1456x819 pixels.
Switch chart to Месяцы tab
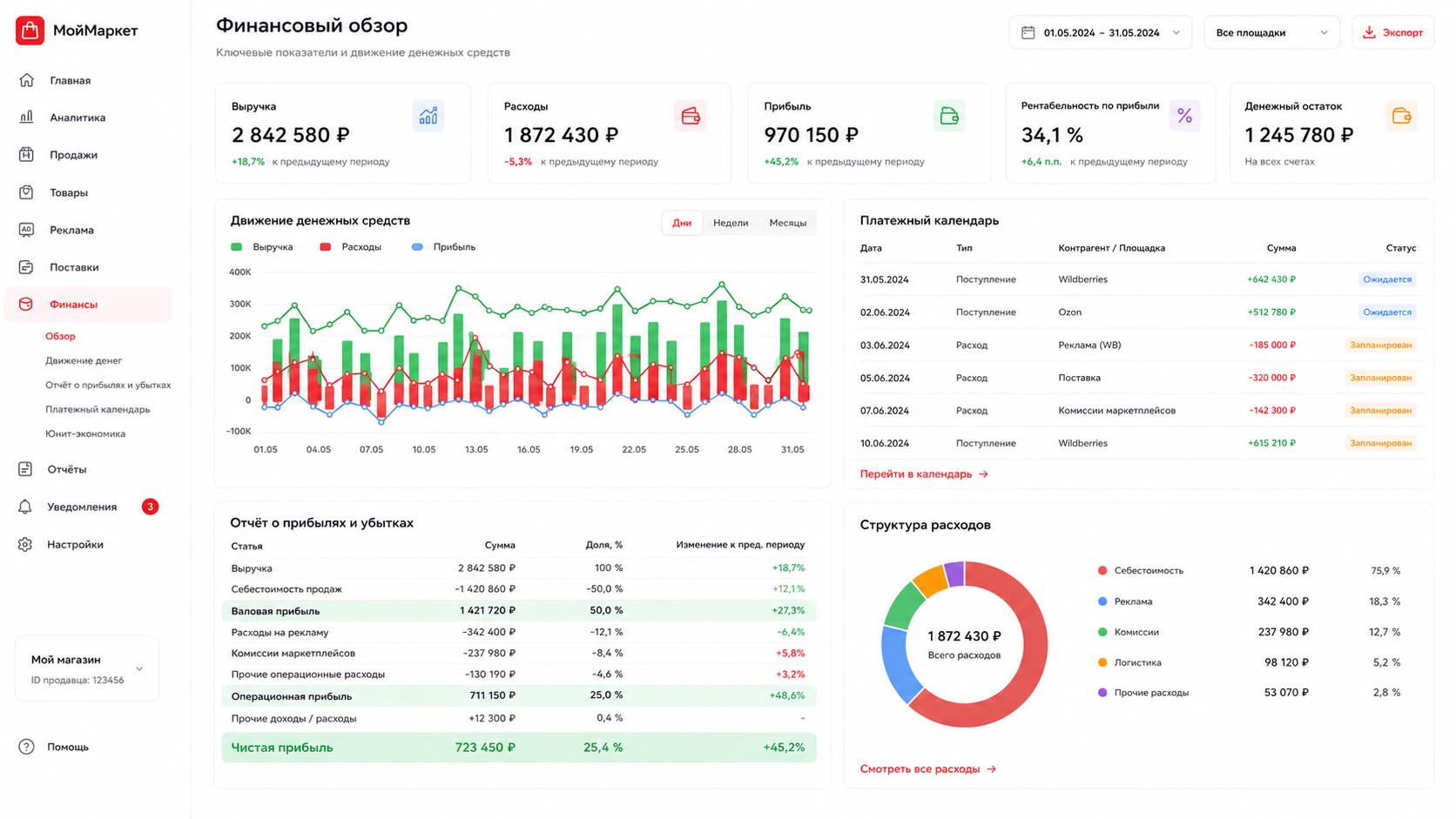(787, 223)
